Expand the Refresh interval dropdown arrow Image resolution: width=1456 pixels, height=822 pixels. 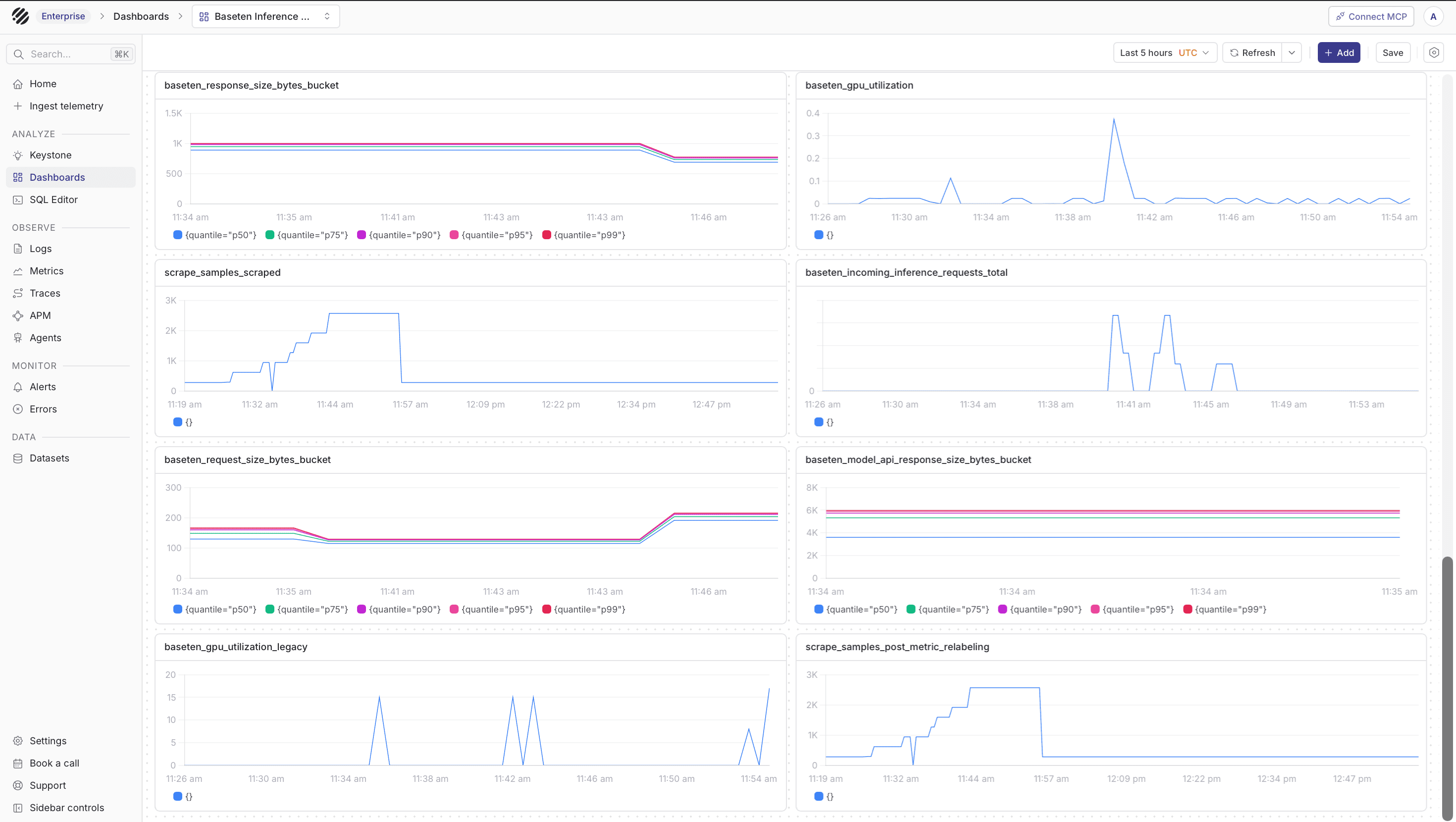coord(1292,52)
